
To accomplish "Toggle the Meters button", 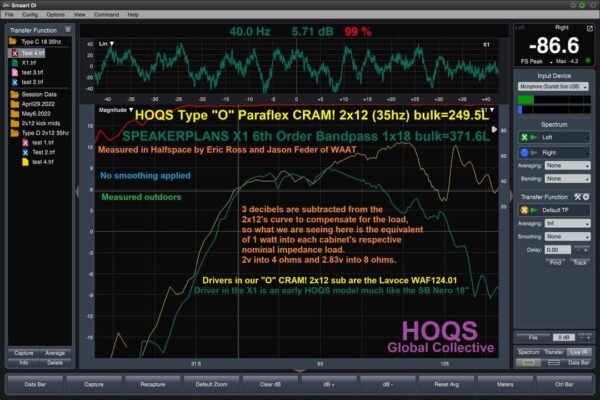I will 505,384.
